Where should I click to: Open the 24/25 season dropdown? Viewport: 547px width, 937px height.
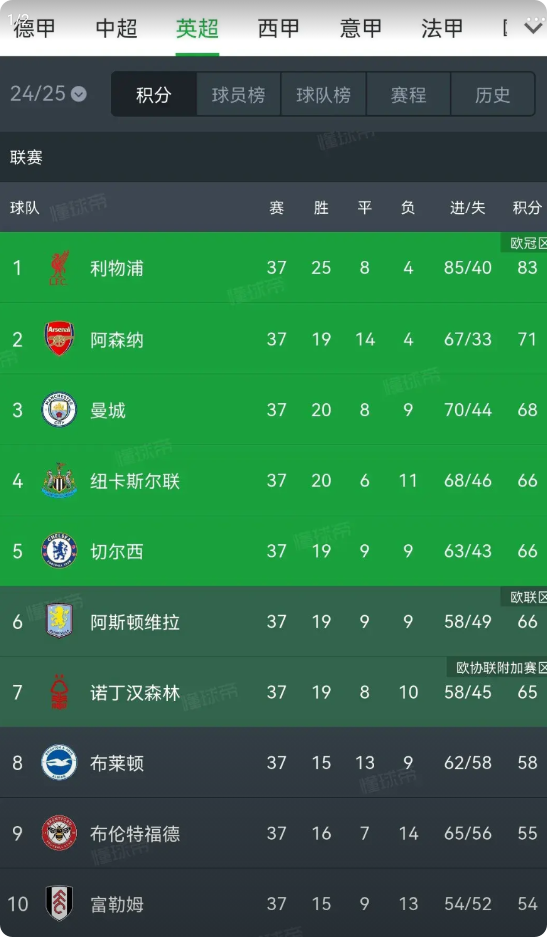48,93
